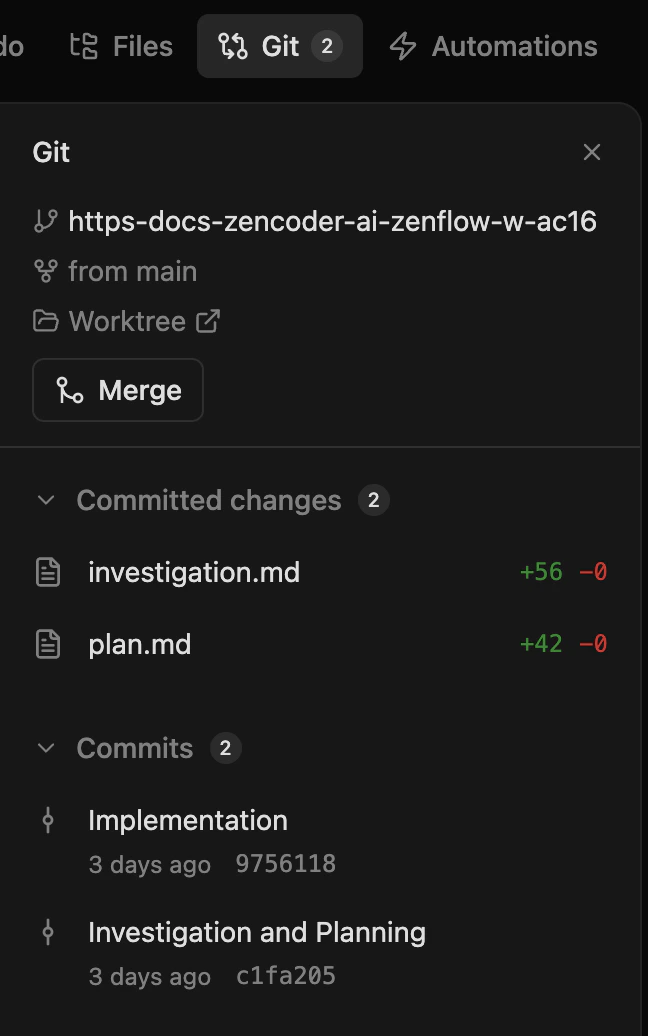Image resolution: width=648 pixels, height=1036 pixels.
Task: Click '3 days ago' under Investigation and Planning
Action: coord(150,977)
